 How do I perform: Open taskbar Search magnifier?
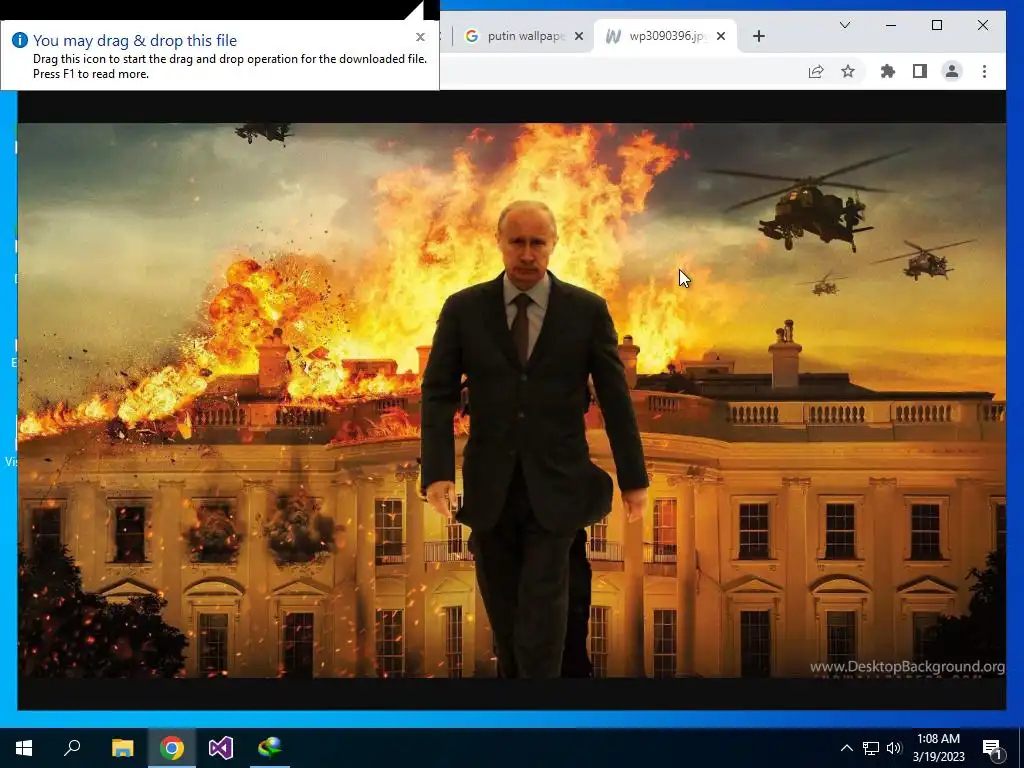(x=72, y=748)
